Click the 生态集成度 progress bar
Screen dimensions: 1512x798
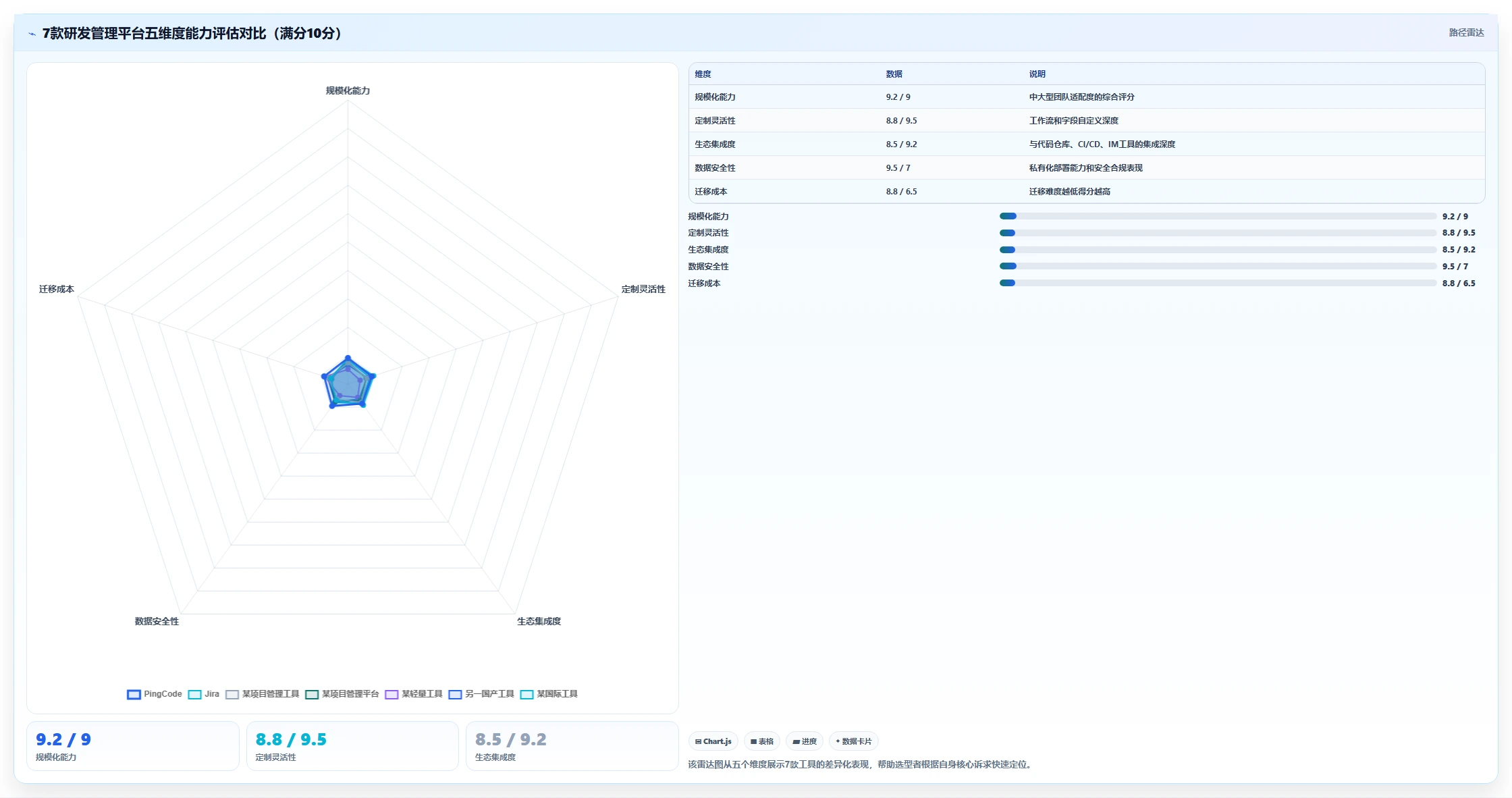tap(1218, 250)
